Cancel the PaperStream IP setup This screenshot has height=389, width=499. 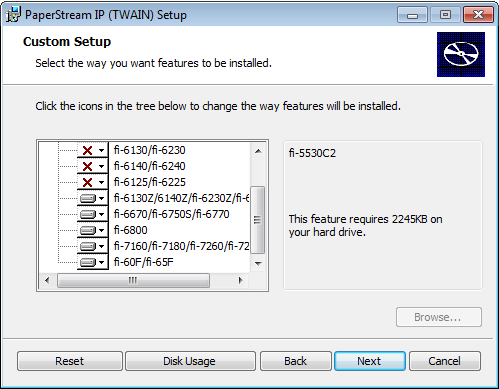[445, 361]
